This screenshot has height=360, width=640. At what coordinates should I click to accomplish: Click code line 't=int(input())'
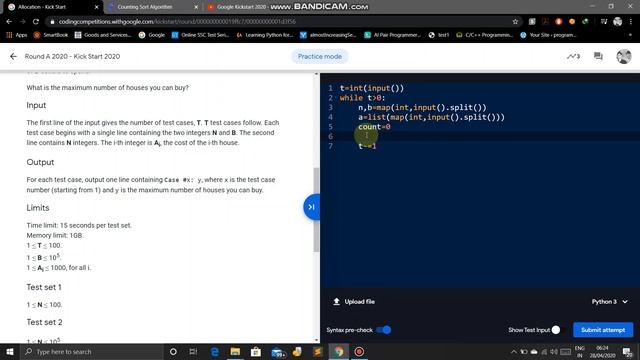click(371, 88)
